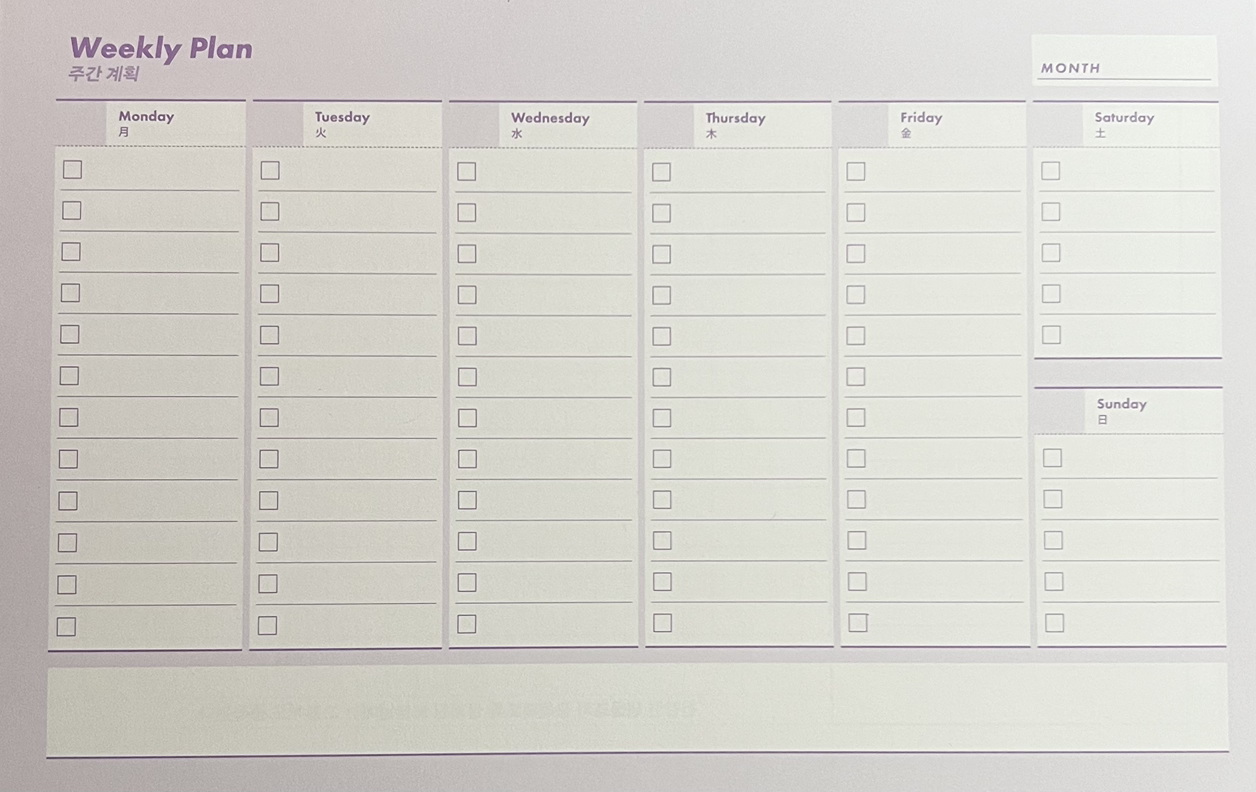Tick the bottom Sunday checkbox
The image size is (1256, 792).
(x=1054, y=623)
